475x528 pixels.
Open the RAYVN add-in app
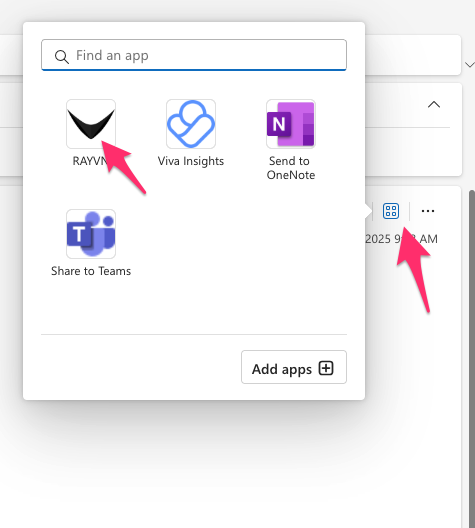91,124
